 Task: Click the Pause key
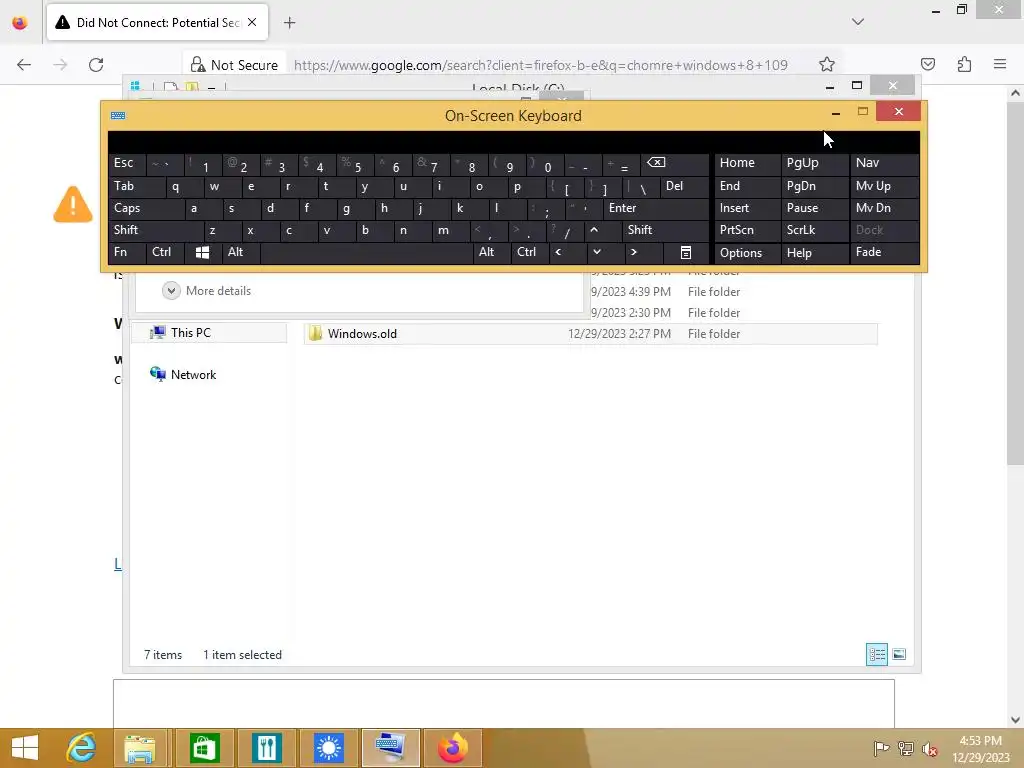click(x=814, y=208)
